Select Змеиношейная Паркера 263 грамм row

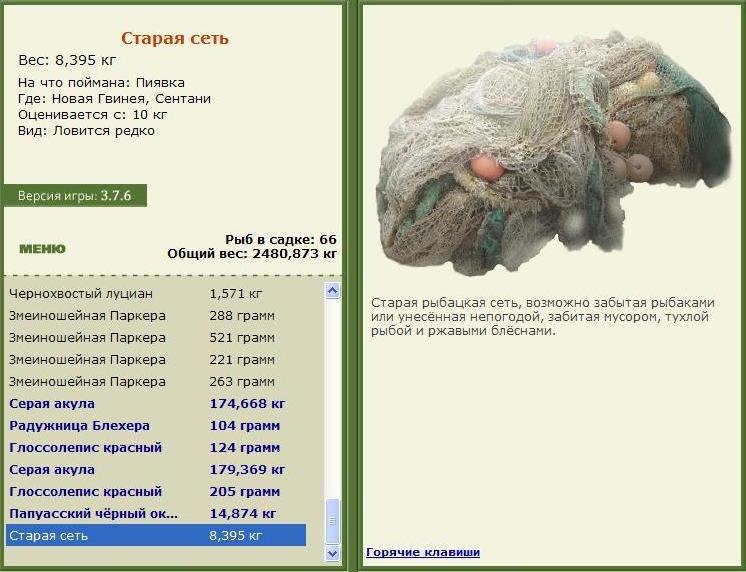point(156,381)
